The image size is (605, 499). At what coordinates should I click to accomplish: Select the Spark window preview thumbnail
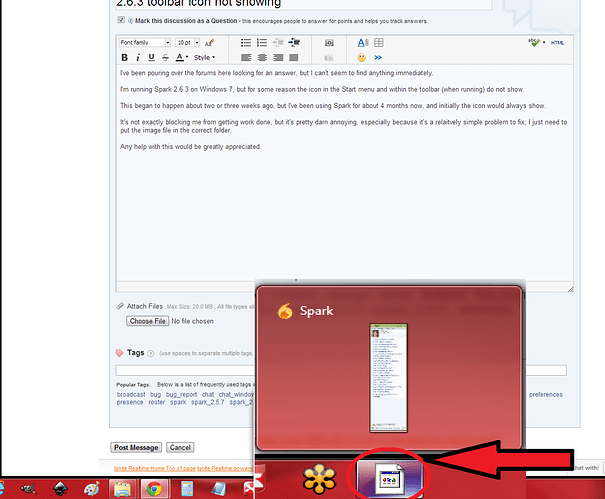click(x=389, y=378)
